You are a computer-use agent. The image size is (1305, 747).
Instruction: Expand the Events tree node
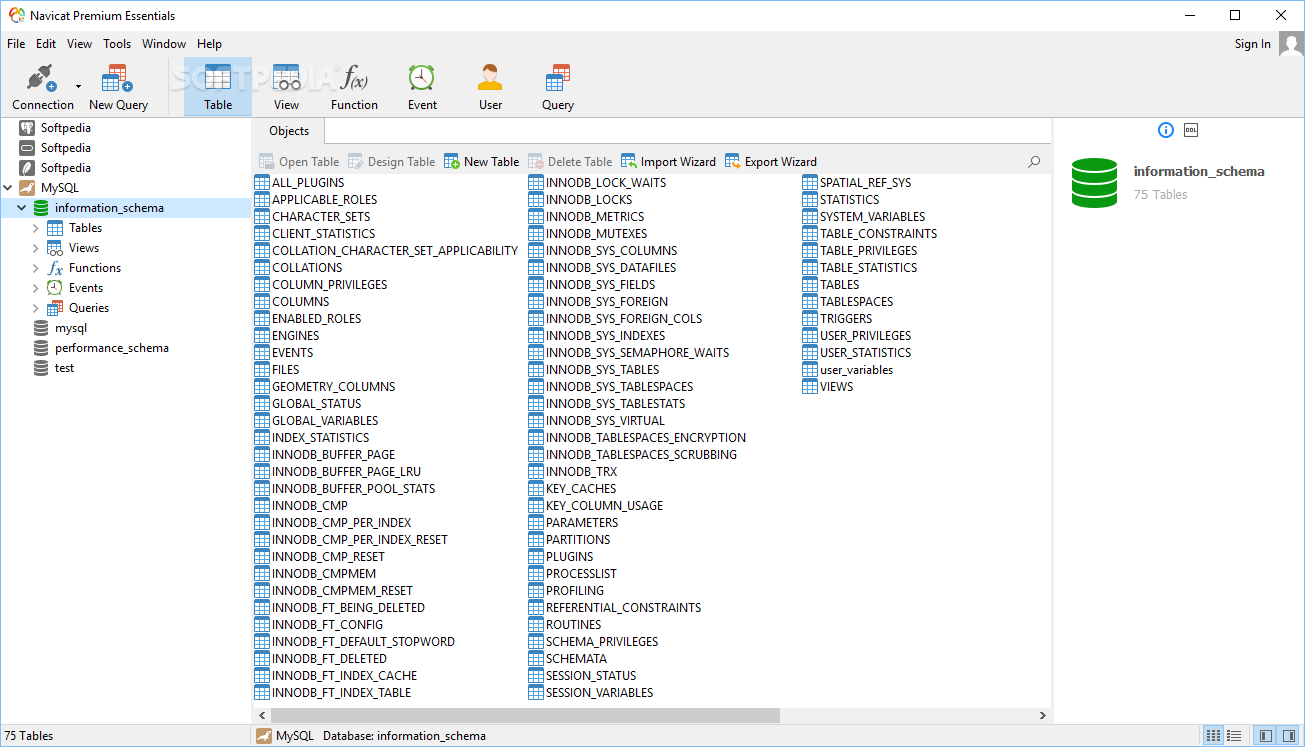pyautogui.click(x=36, y=288)
